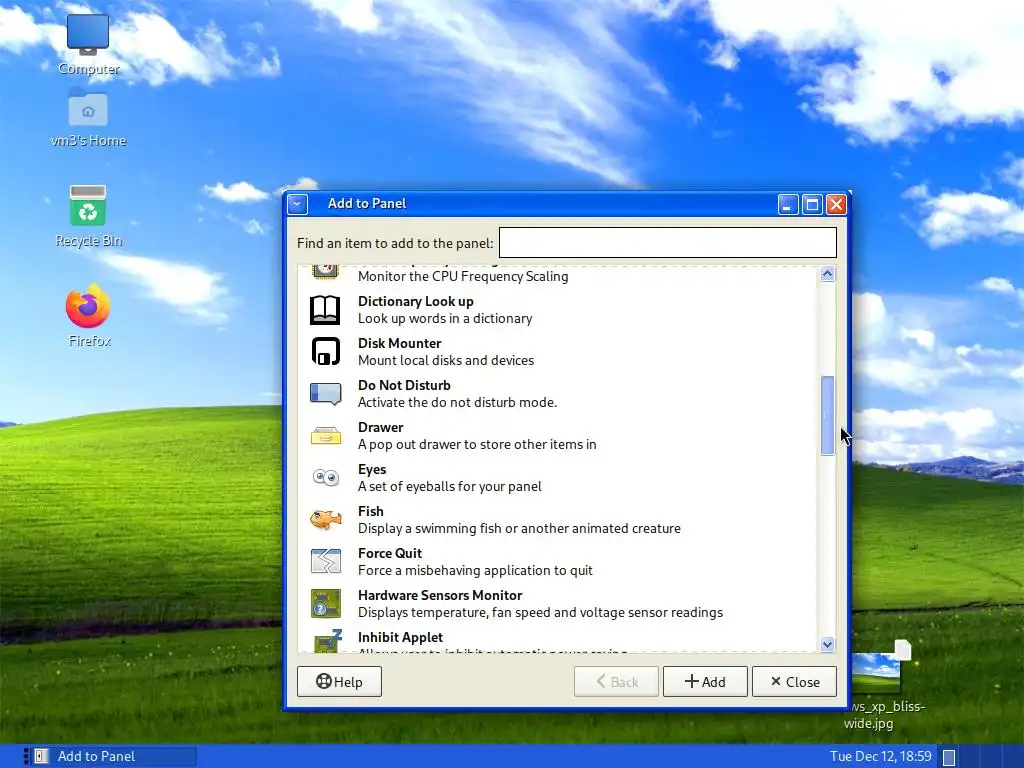1024x768 pixels.
Task: Select the CPU Frequency Scaling monitor icon
Action: 325,271
